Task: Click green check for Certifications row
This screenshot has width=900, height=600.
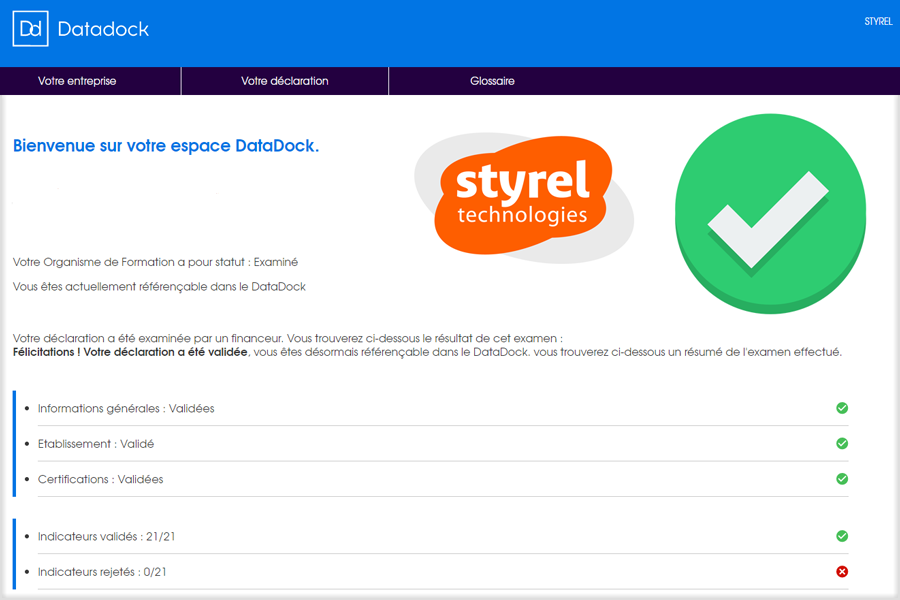Action: pyautogui.click(x=842, y=479)
